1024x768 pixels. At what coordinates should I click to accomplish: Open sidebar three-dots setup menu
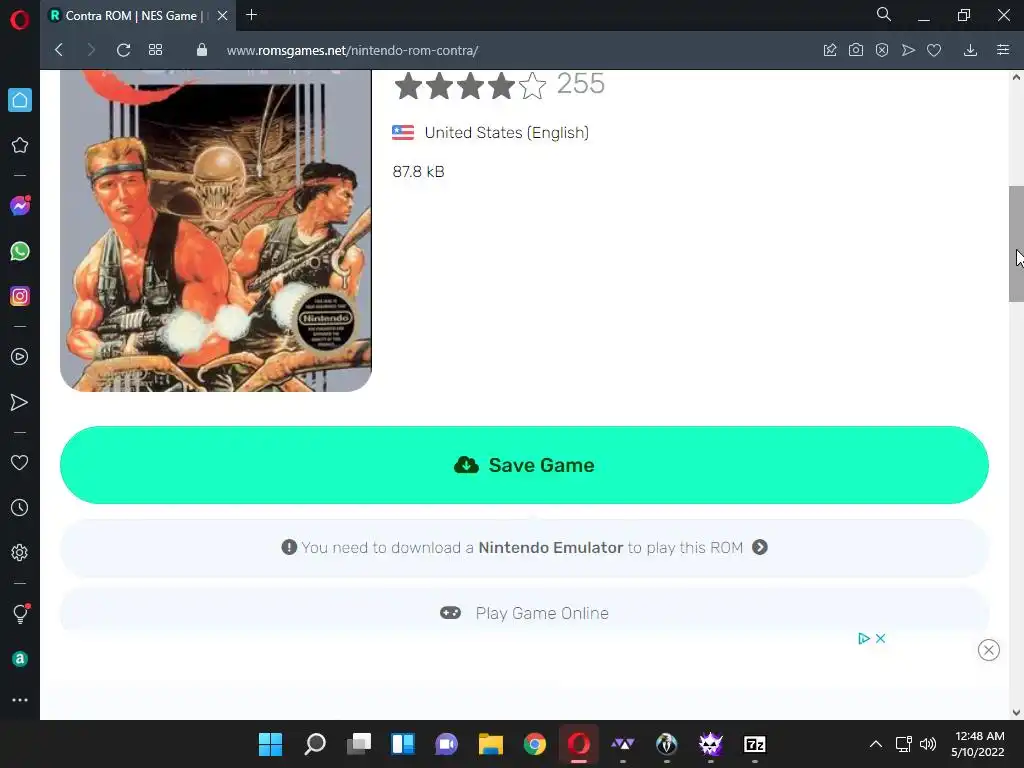tap(20, 699)
